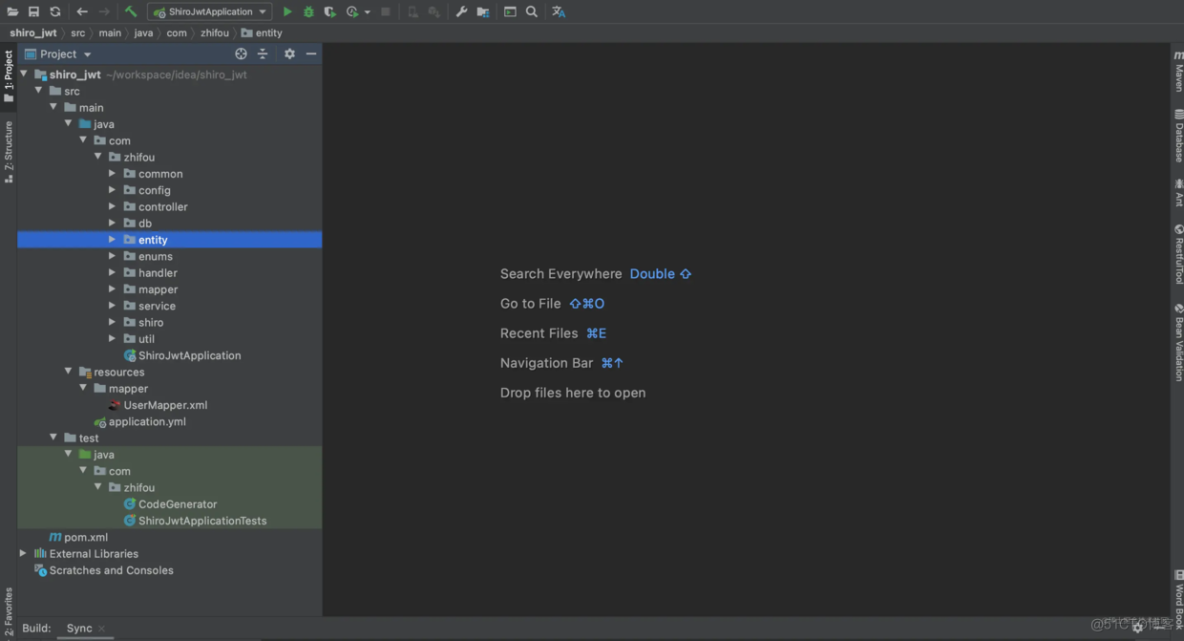Expand External Libraries node
Screen dimensions: 1184x641
23,553
